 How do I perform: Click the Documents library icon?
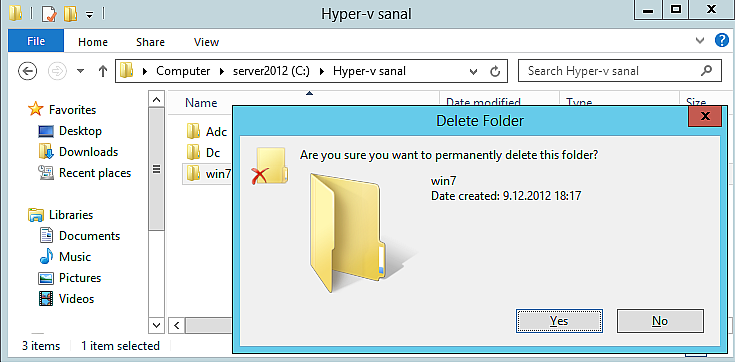click(x=46, y=235)
